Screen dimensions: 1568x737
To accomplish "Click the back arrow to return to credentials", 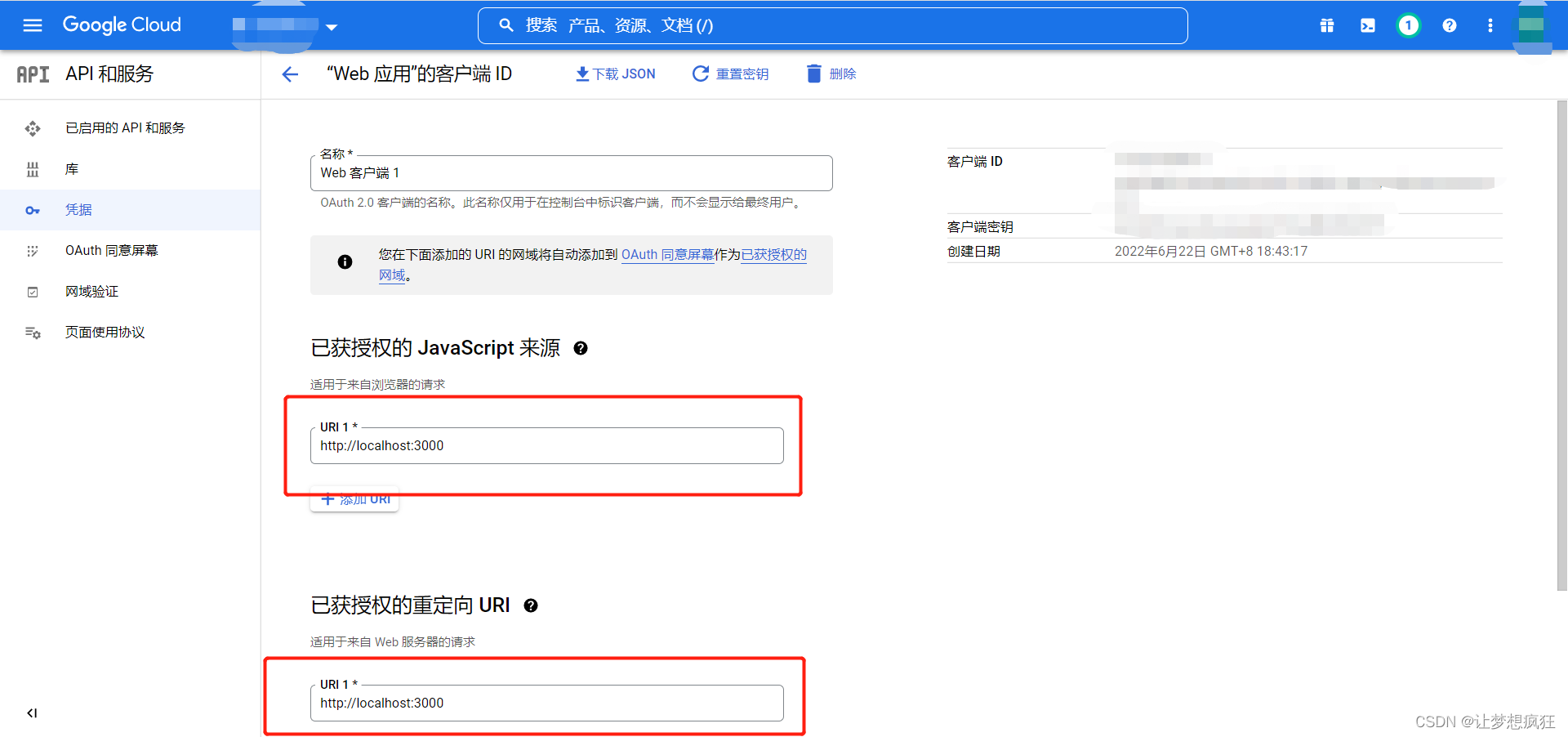I will click(x=290, y=74).
